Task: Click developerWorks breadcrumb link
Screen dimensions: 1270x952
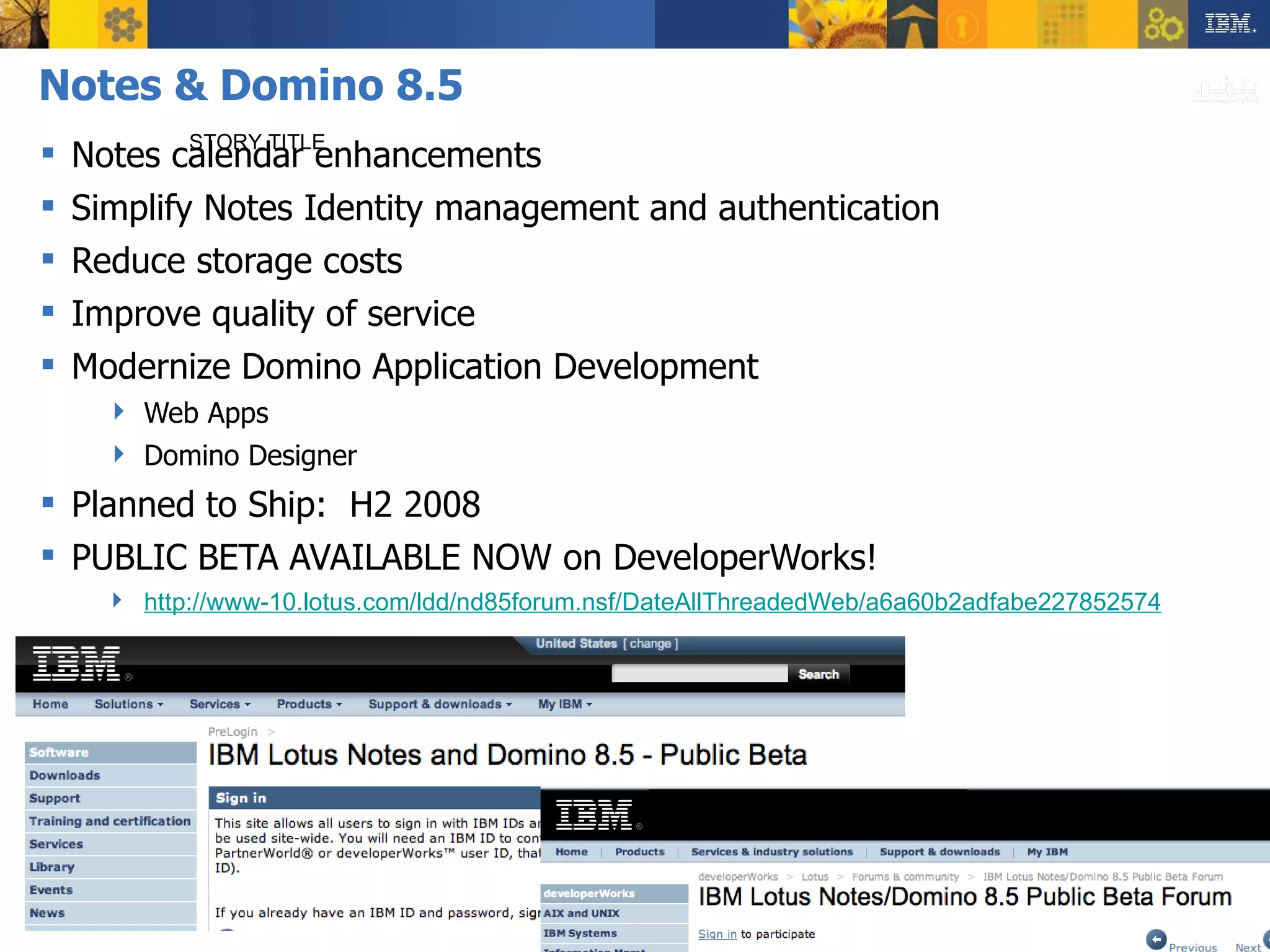Action: [738, 876]
